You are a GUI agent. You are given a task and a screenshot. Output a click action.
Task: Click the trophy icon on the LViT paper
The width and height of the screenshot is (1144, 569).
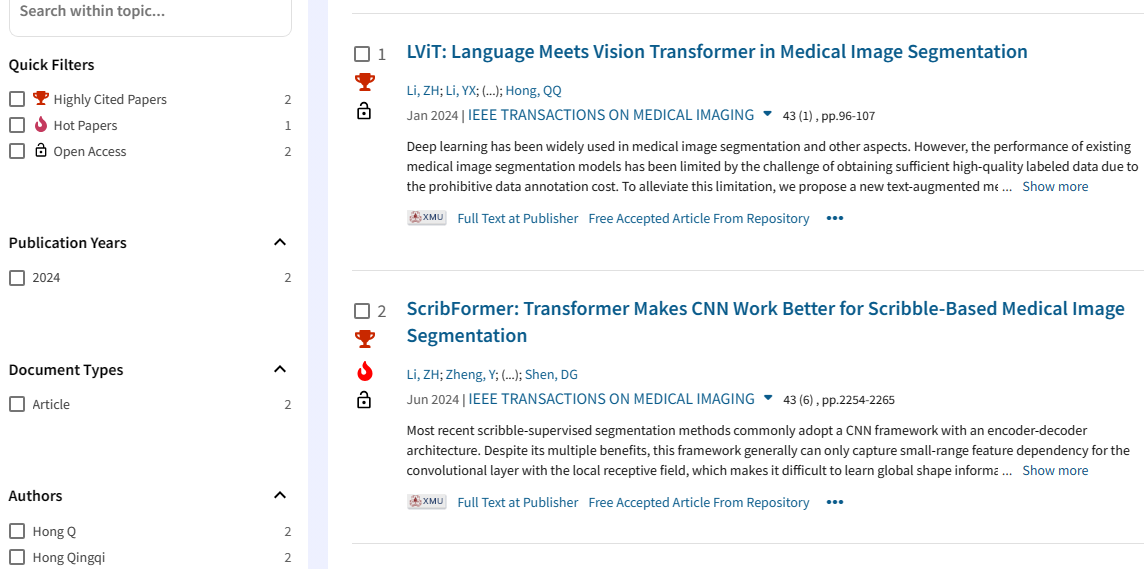pyautogui.click(x=365, y=82)
